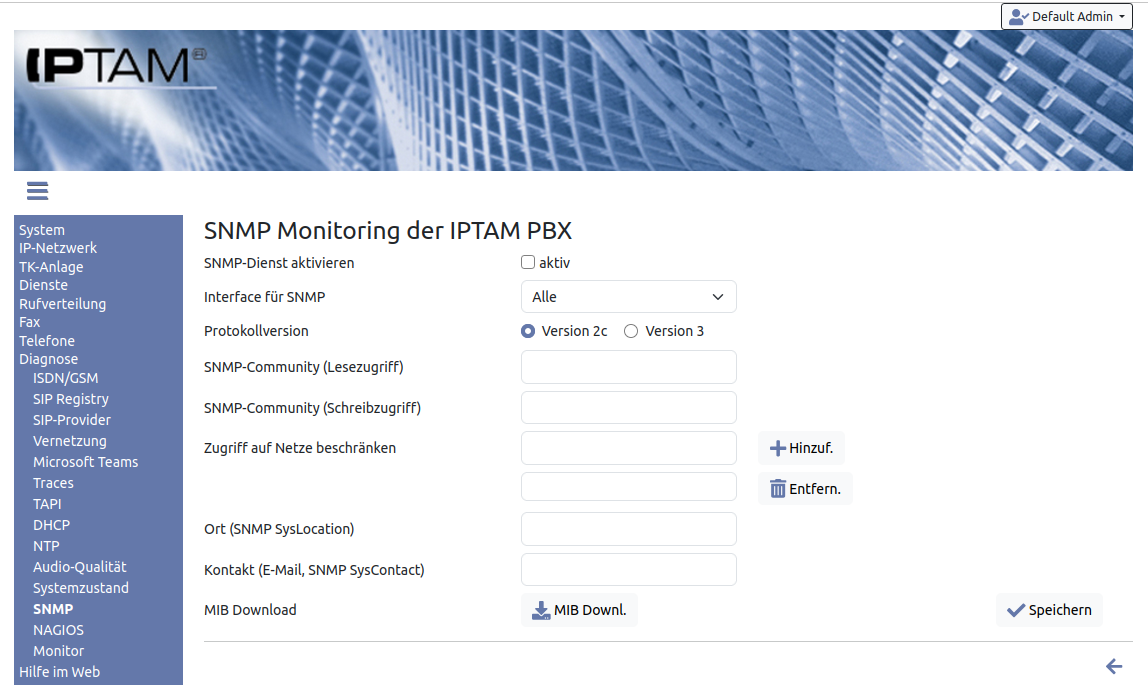This screenshot has height=693, width=1148.
Task: Open the Interface für SNMP dropdown
Action: 628,297
